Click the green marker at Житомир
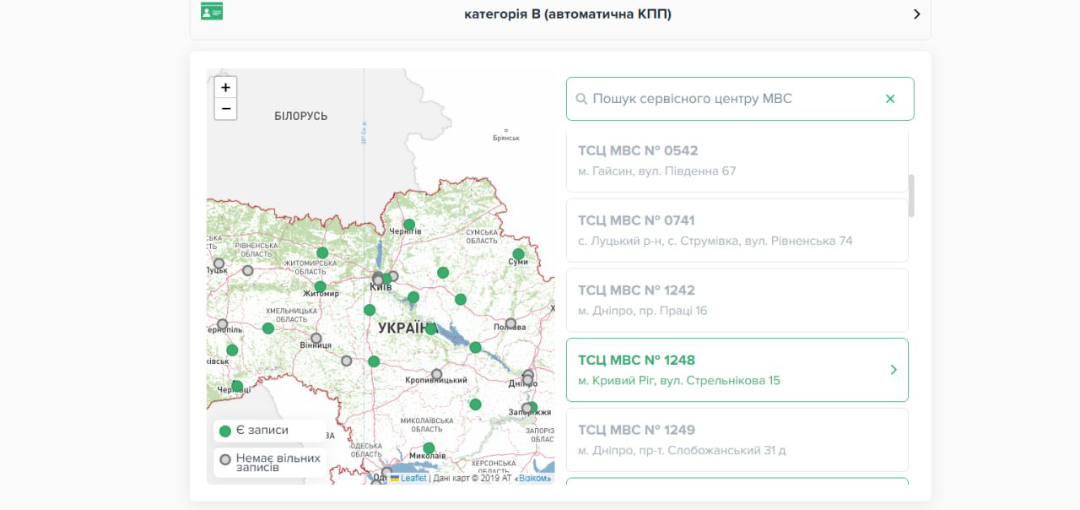Image resolution: width=1080 pixels, height=510 pixels. pos(320,287)
